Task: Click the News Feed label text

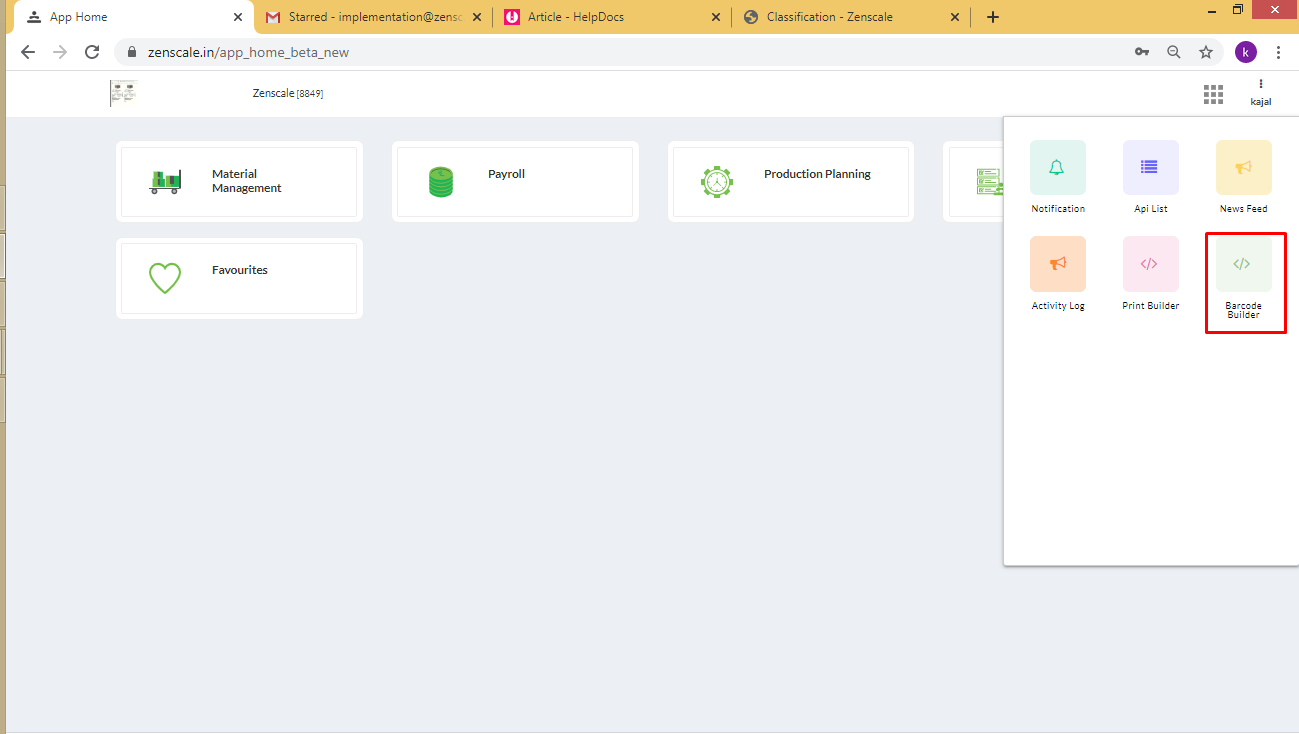Action: [x=1243, y=209]
